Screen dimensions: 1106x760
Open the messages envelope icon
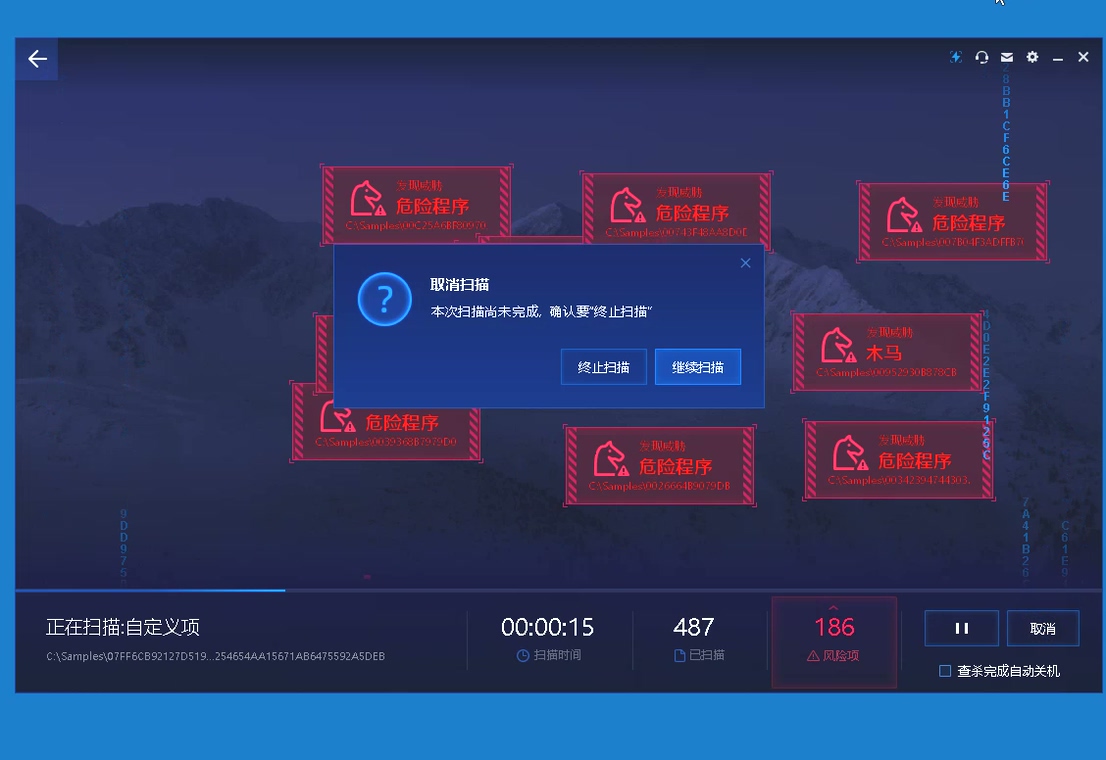click(x=1007, y=57)
